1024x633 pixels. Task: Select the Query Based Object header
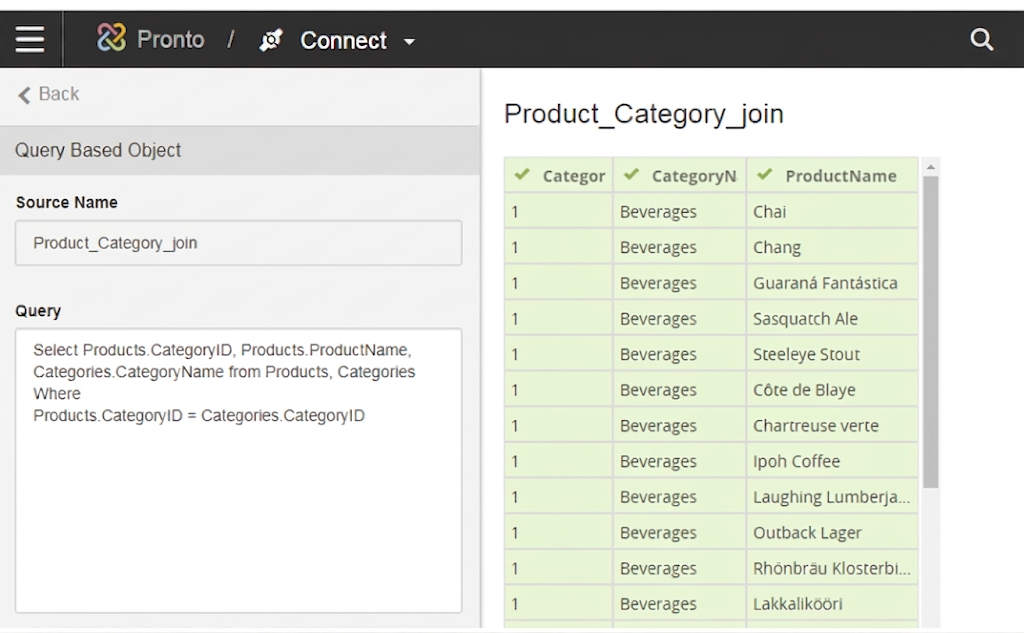coord(240,150)
